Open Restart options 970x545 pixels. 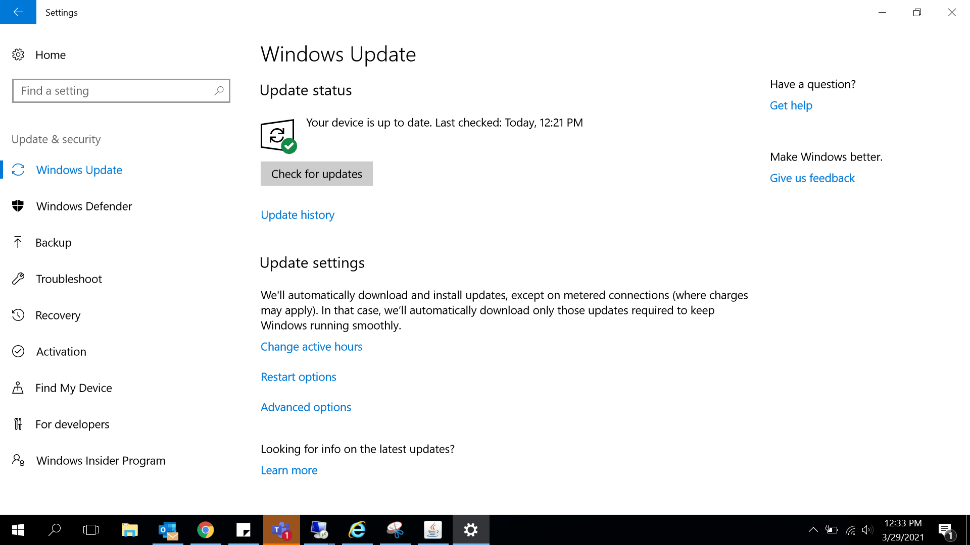coord(298,377)
